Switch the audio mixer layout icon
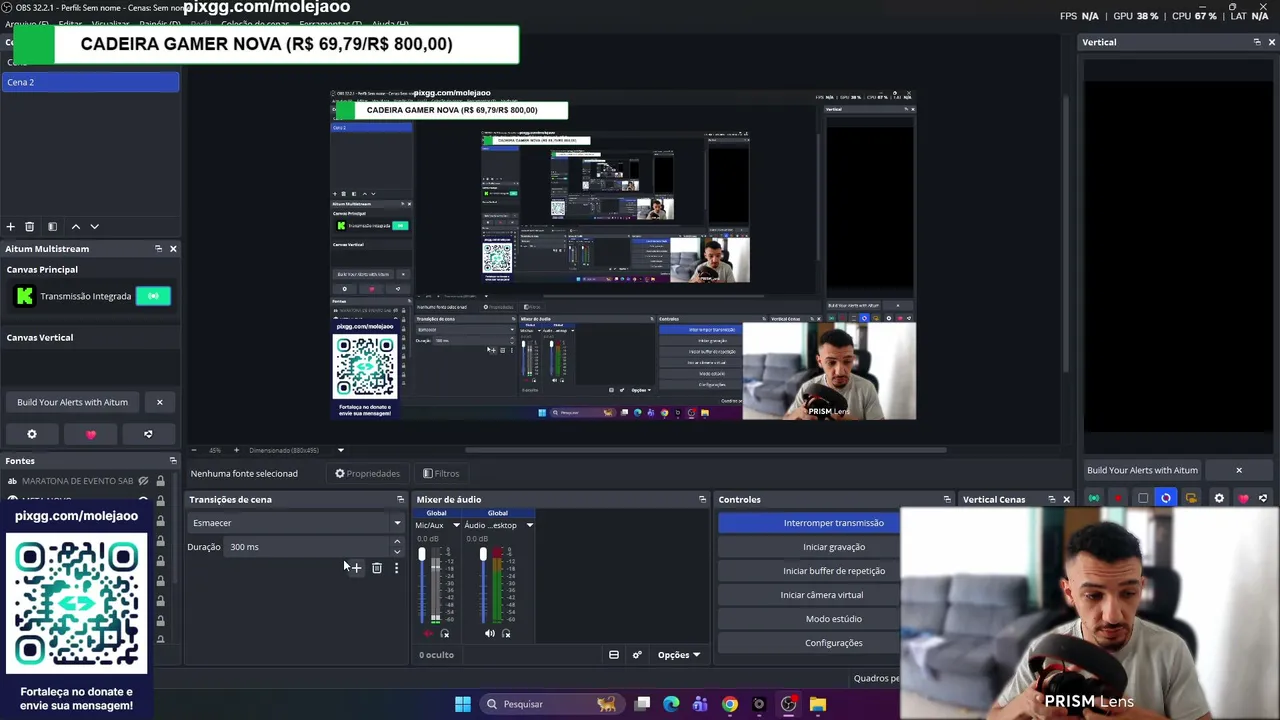Viewport: 1280px width, 720px height. click(614, 655)
